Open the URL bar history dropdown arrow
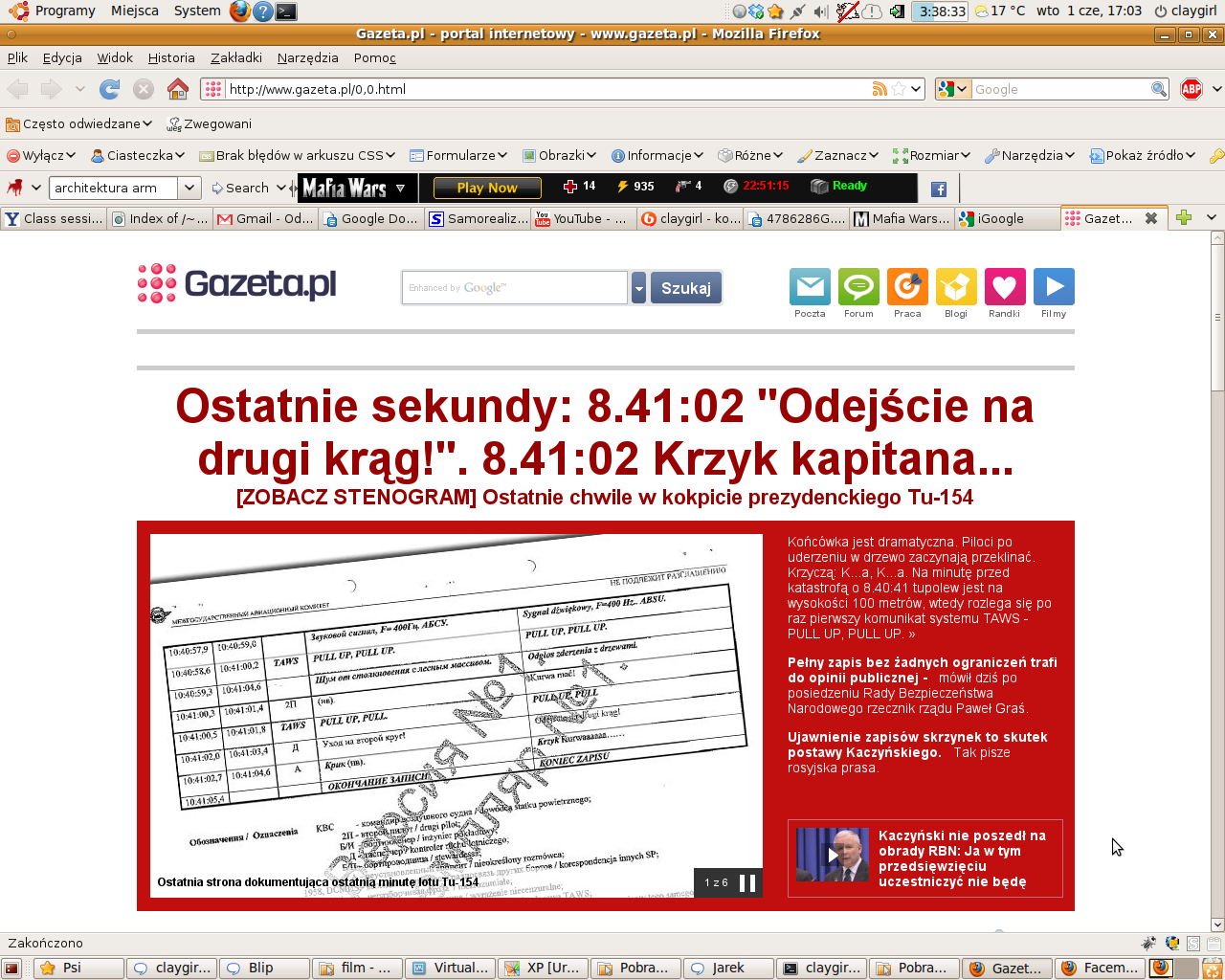This screenshot has width=1225, height=980. [x=916, y=89]
